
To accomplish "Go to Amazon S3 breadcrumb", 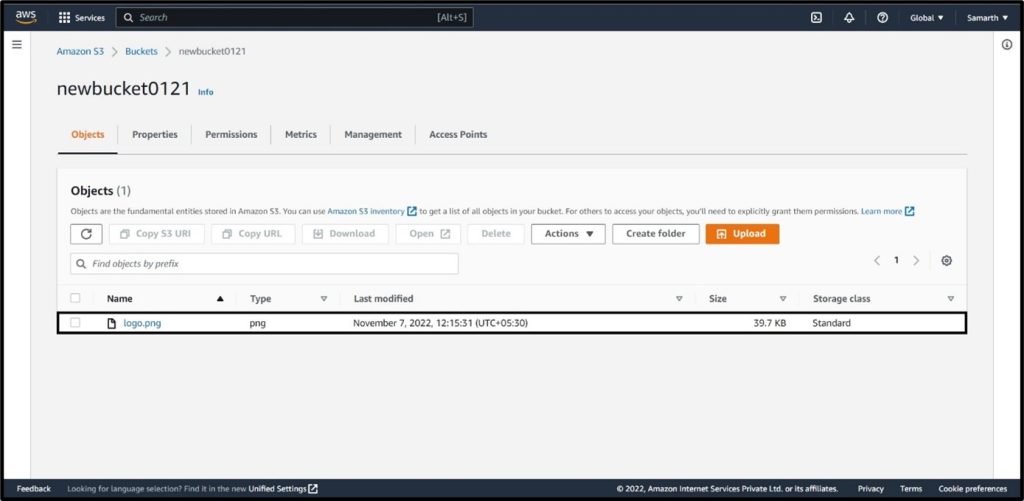I will pyautogui.click(x=80, y=51).
